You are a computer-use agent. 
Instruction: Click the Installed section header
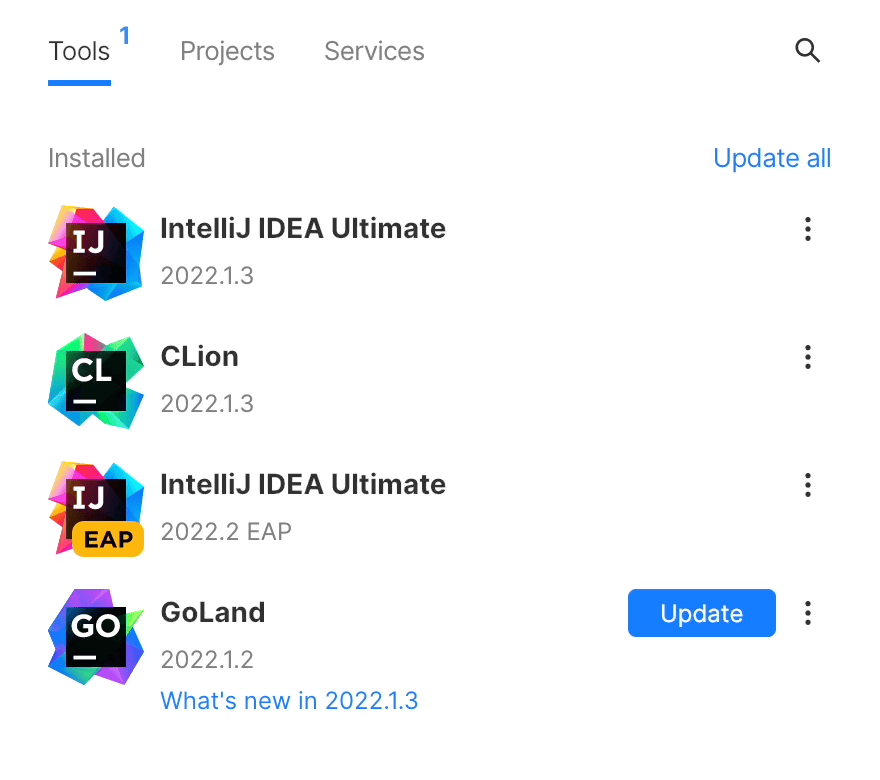click(x=96, y=158)
